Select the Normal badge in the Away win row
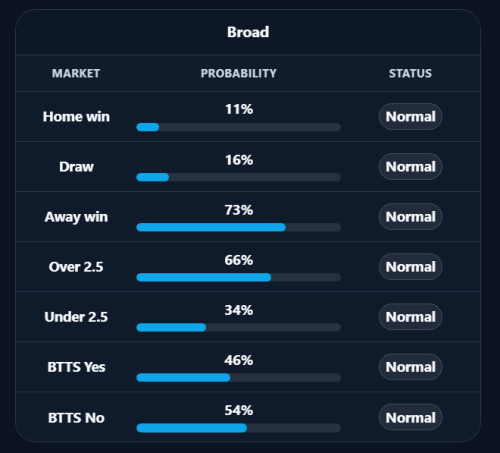500x453 pixels. 410,217
